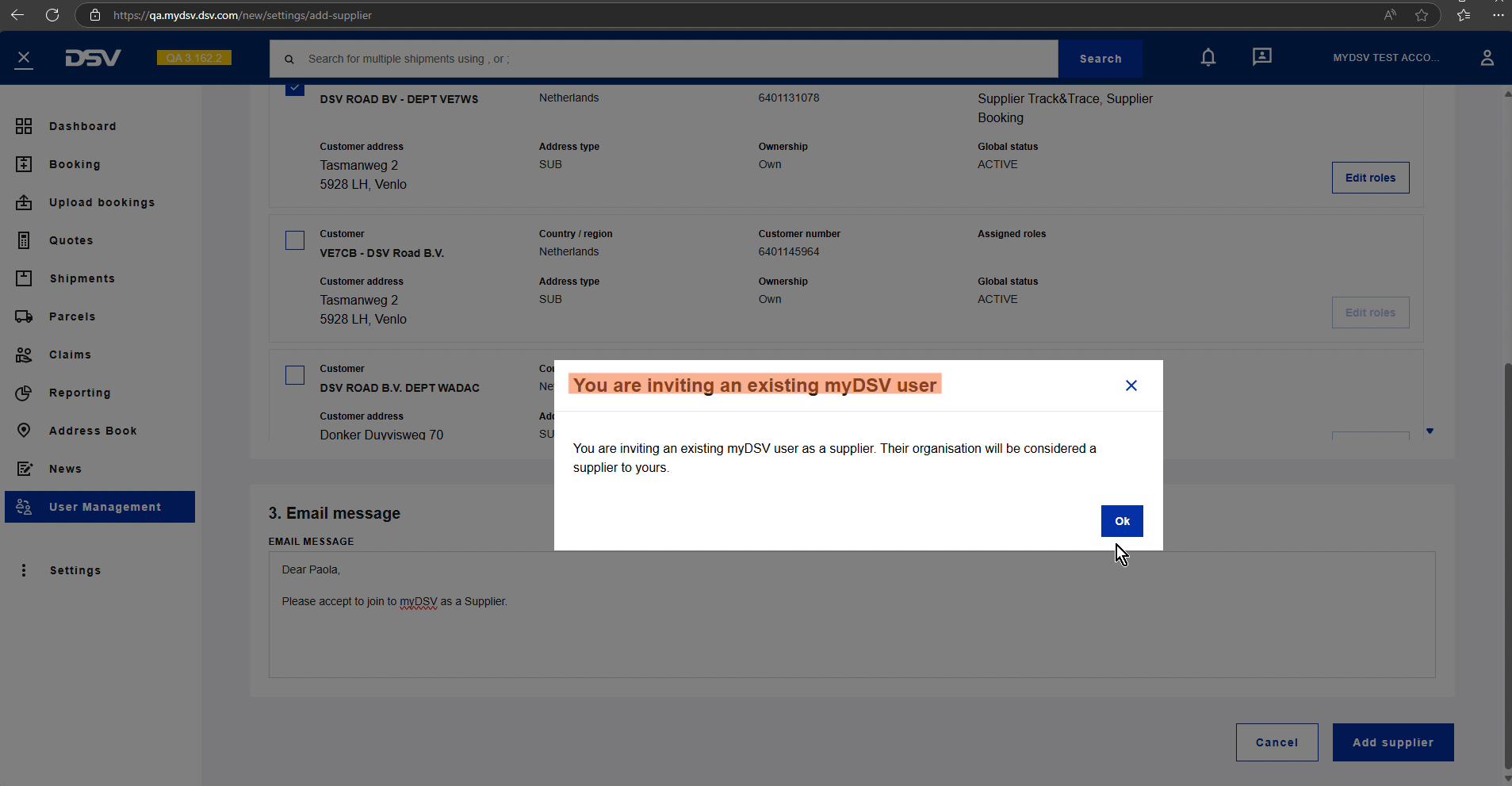Open the messages chat icon
1512x786 pixels.
pos(1261,57)
